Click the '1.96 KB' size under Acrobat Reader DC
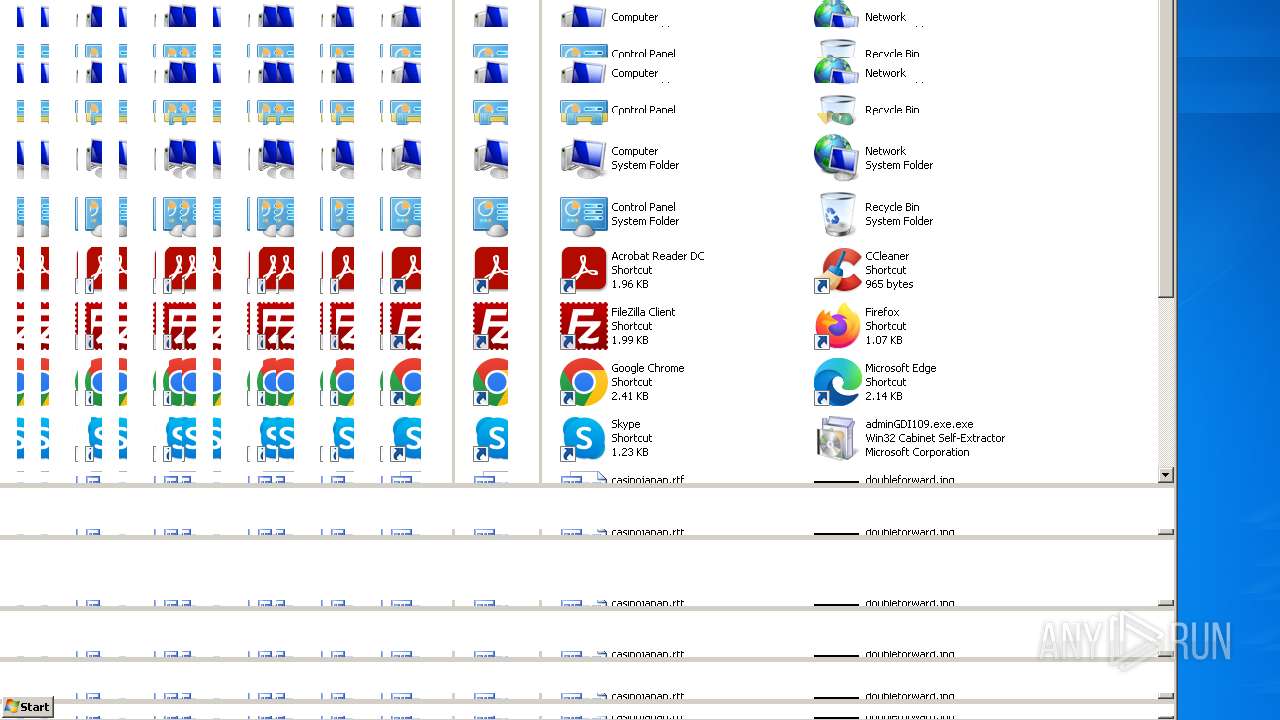Image resolution: width=1280 pixels, height=720 pixels. tap(630, 284)
